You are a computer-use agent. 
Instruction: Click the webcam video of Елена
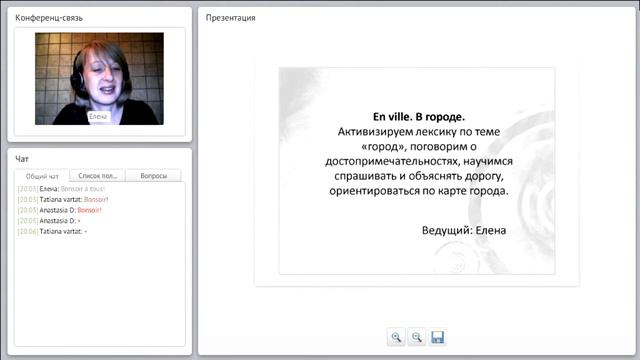pyautogui.click(x=99, y=79)
